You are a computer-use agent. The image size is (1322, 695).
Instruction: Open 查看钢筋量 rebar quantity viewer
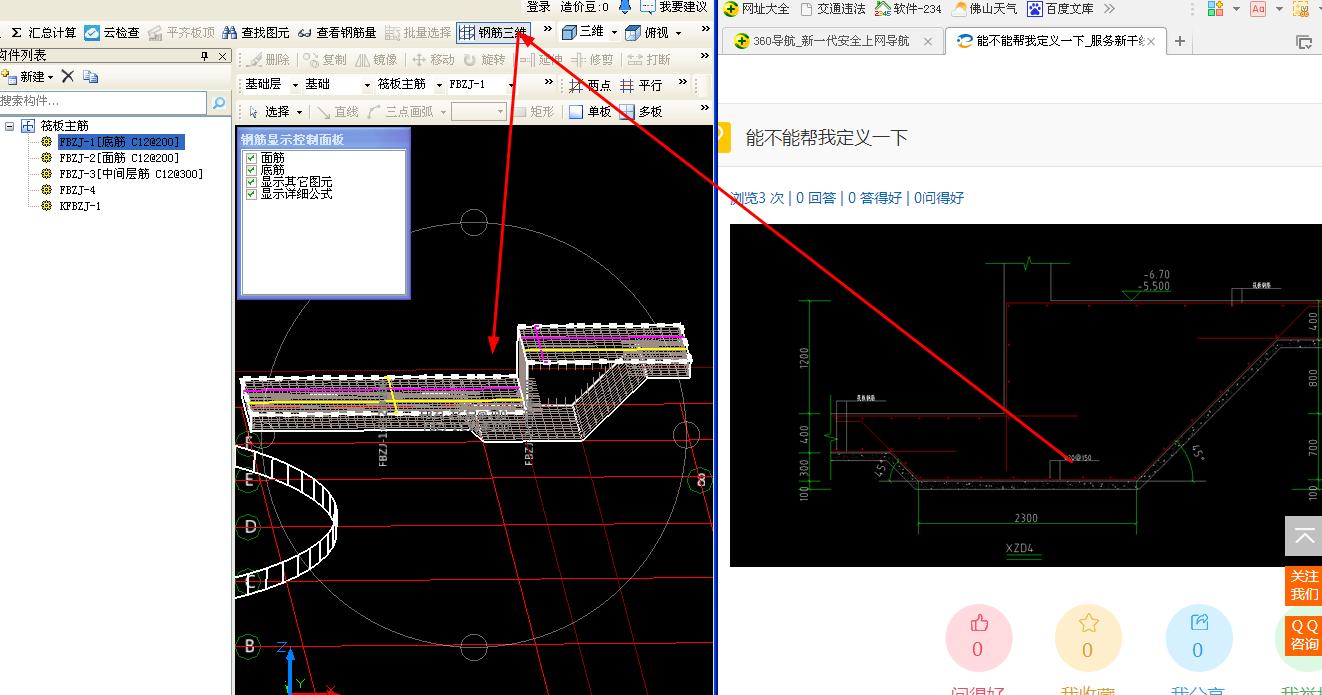coord(337,33)
